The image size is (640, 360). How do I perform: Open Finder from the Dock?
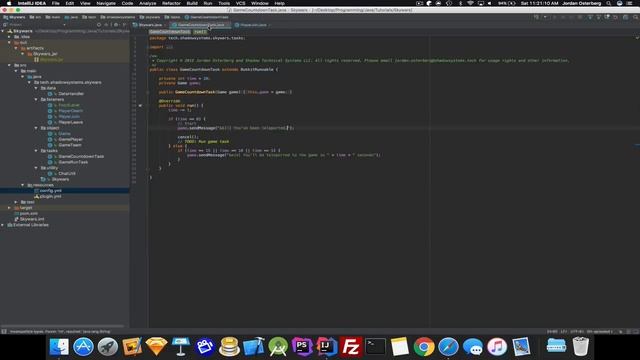(x=59, y=347)
